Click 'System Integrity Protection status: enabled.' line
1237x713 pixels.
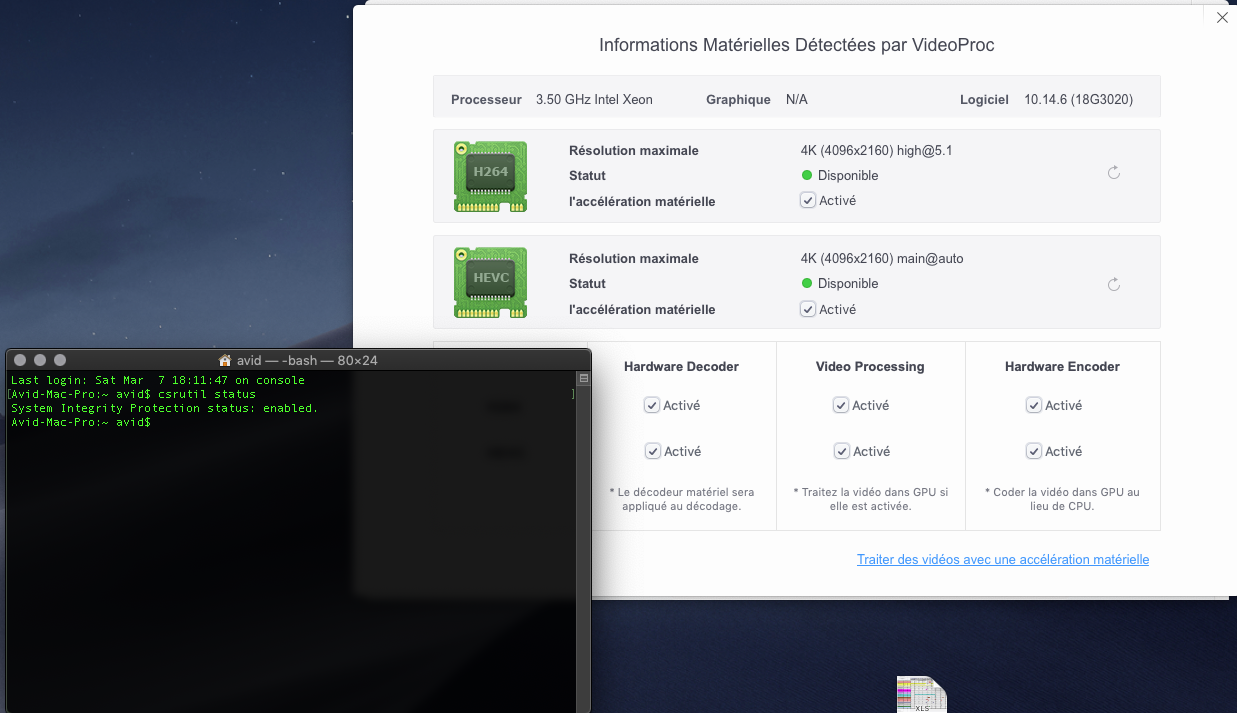click(164, 408)
